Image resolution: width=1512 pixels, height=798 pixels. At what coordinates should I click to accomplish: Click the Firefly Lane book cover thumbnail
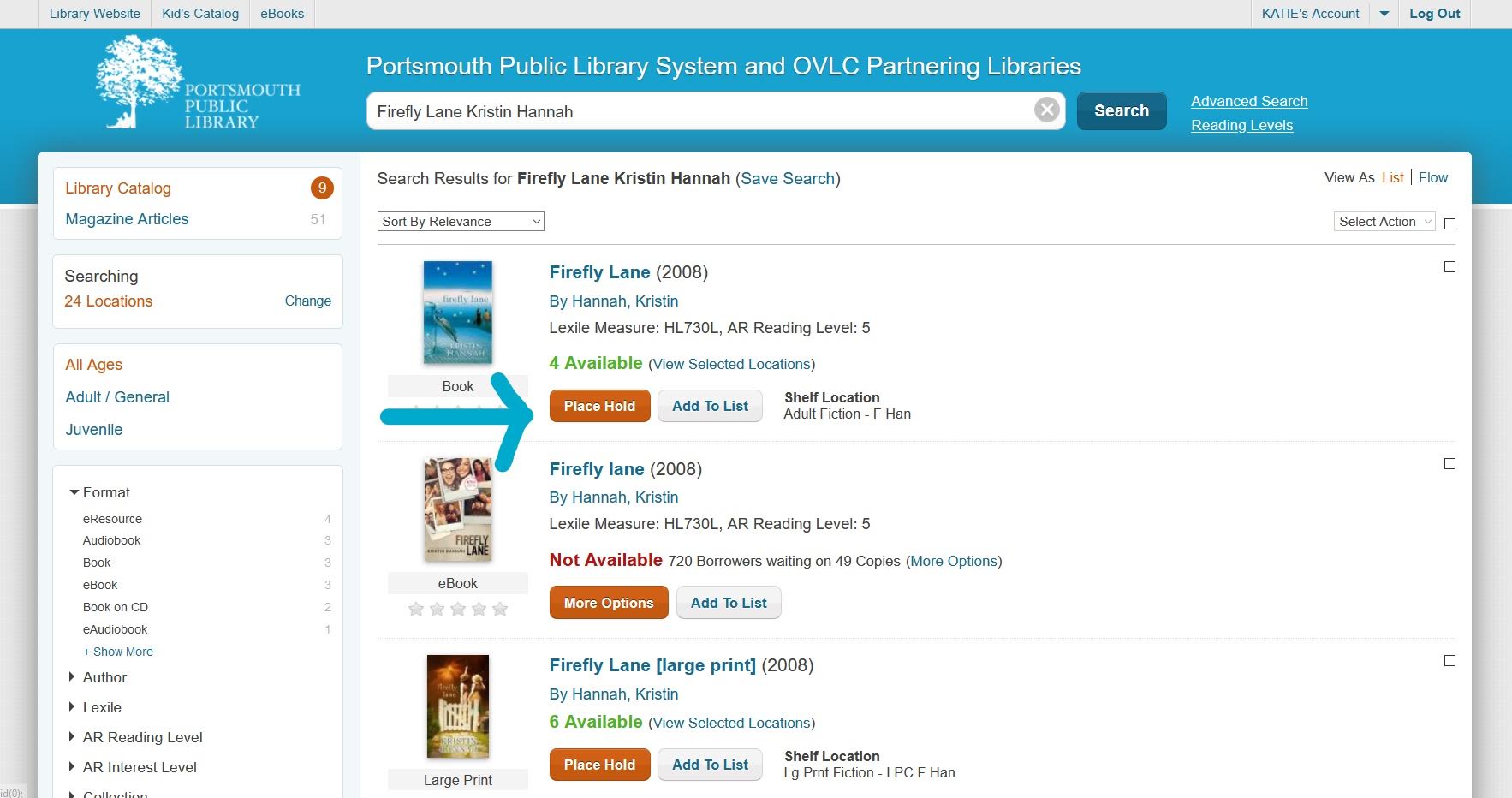(457, 313)
